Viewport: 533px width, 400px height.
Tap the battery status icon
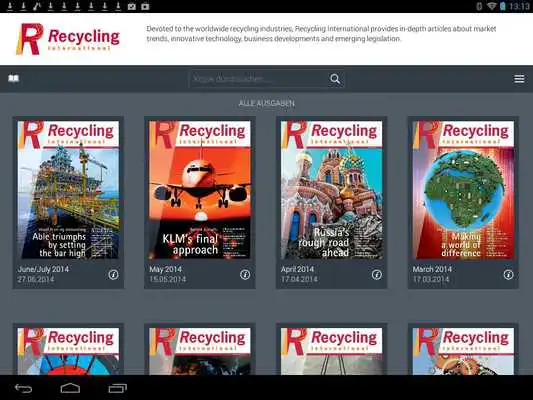[x=502, y=6]
